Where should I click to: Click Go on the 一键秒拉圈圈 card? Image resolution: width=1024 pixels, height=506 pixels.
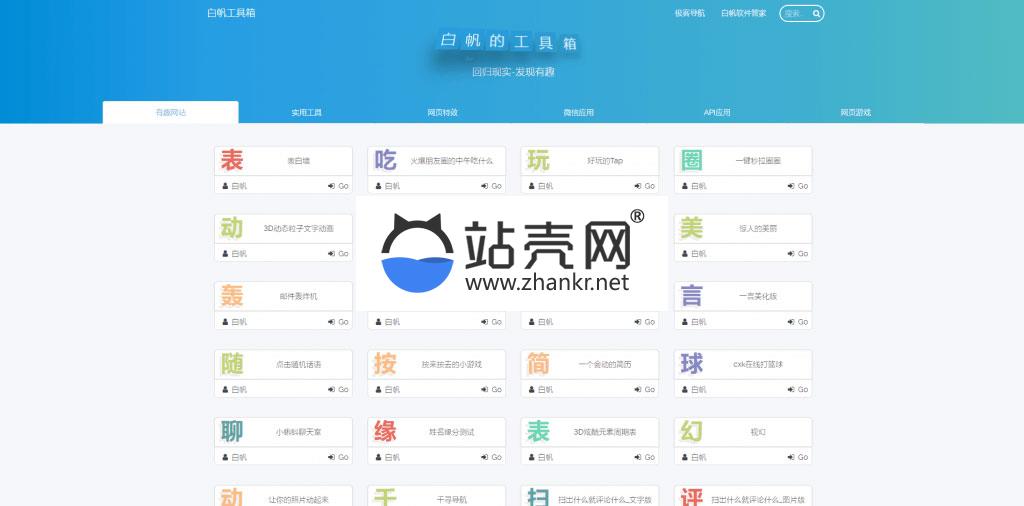(798, 186)
